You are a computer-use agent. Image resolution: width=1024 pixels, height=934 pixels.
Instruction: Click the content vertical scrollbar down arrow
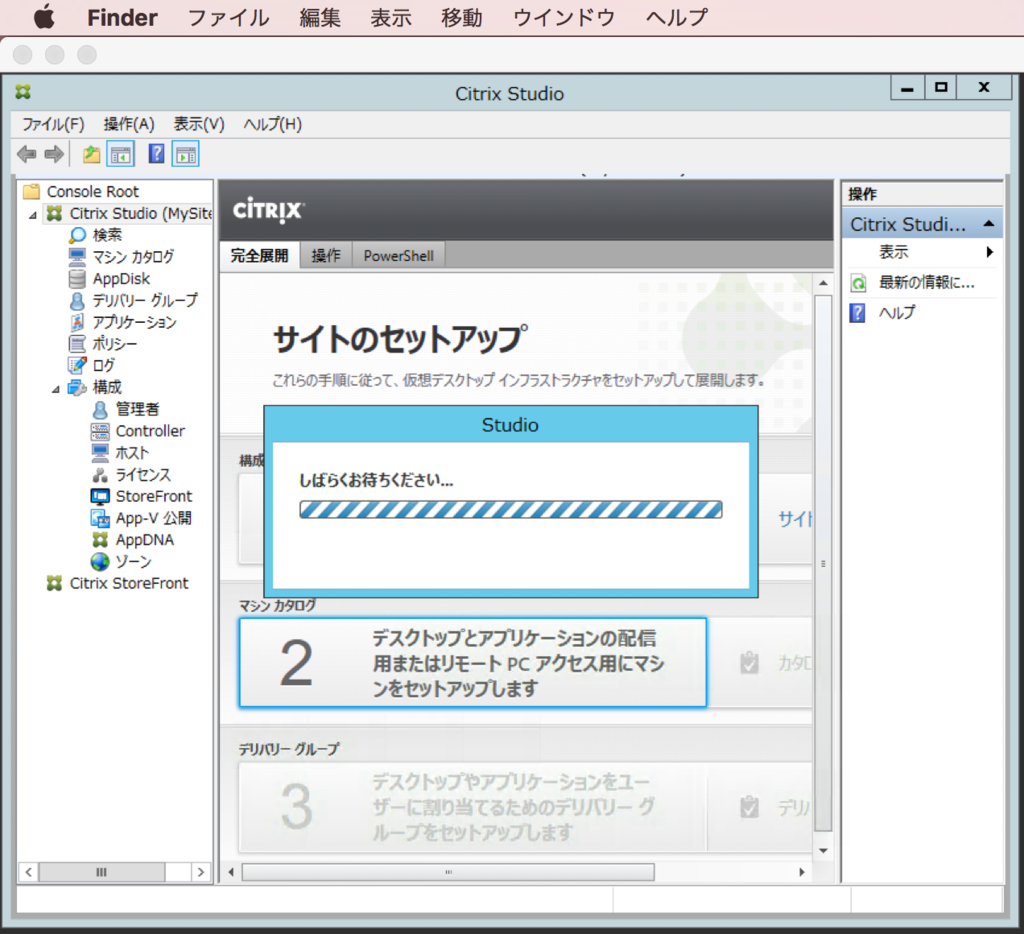point(823,850)
